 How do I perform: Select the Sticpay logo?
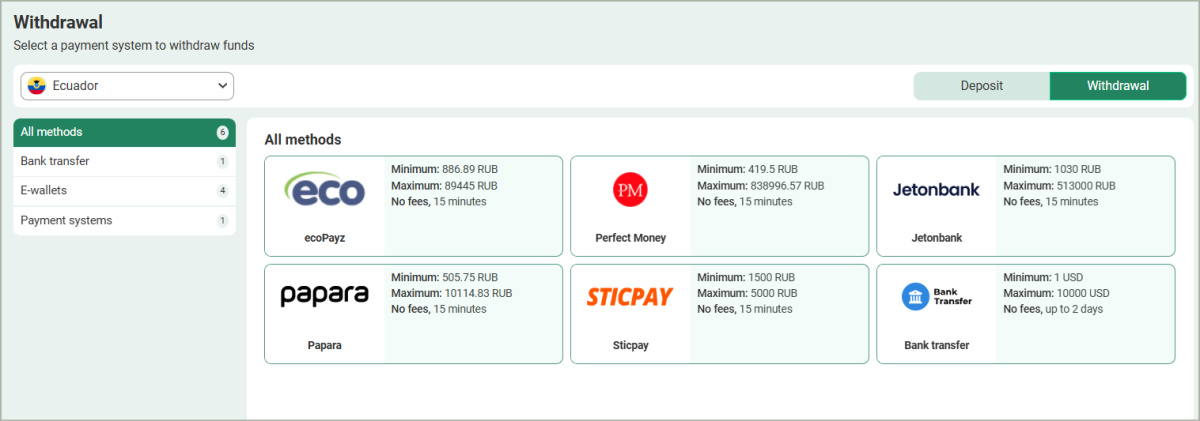(x=630, y=296)
